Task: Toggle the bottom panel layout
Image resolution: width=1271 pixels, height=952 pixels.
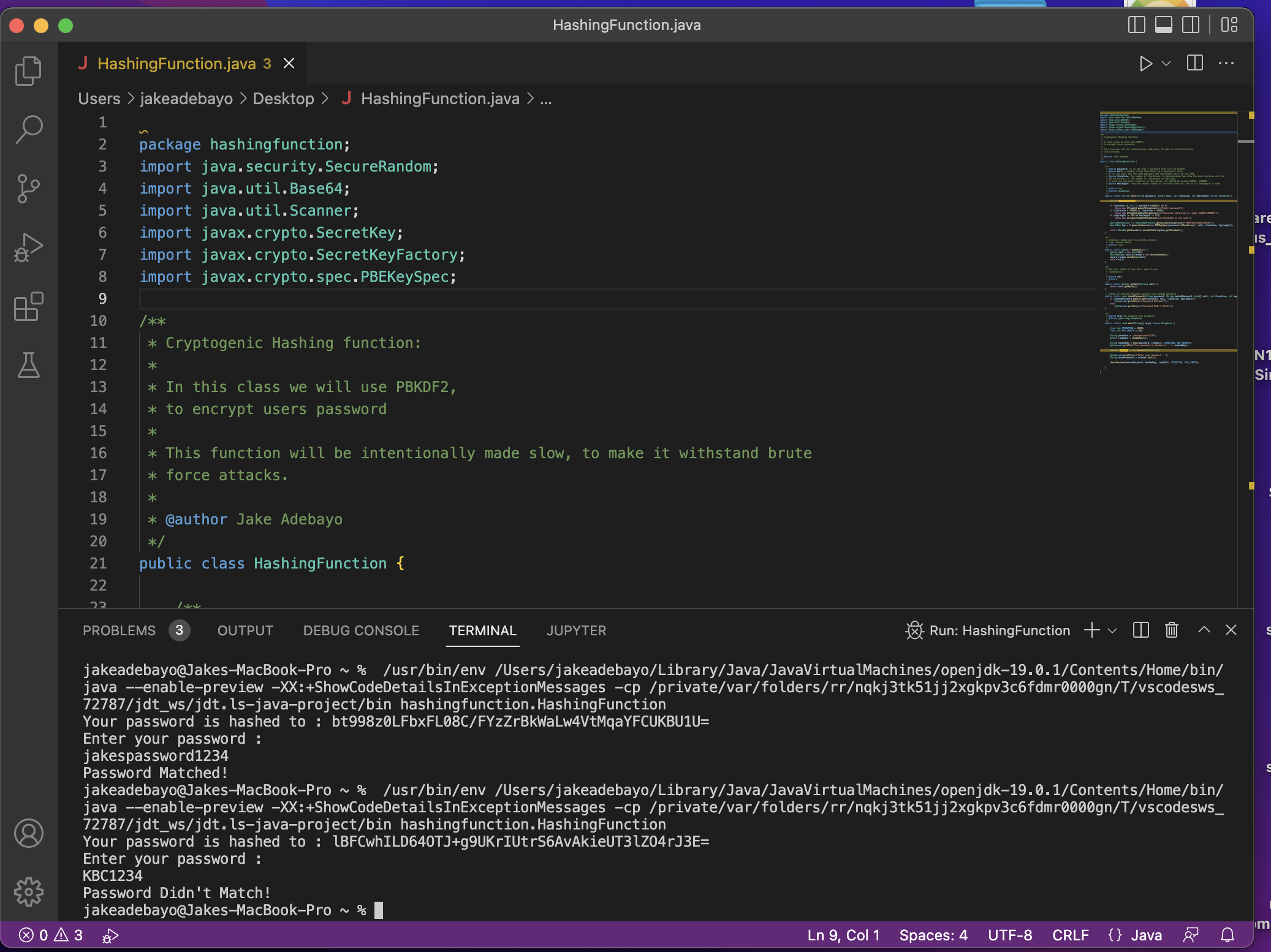Action: [x=1164, y=25]
